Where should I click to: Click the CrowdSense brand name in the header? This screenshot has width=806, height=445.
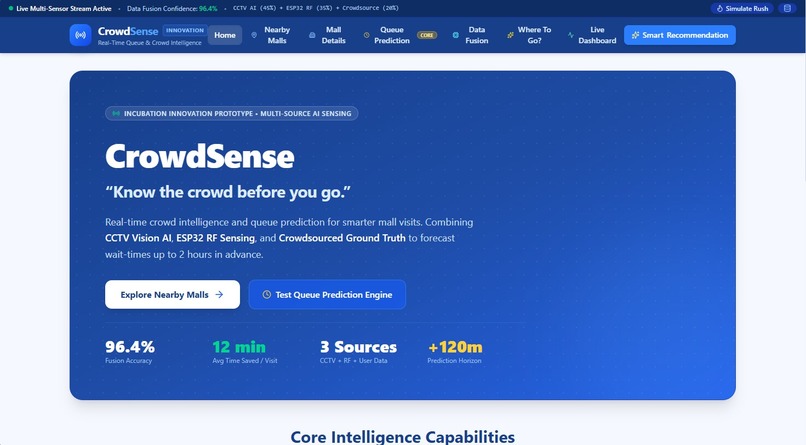(x=128, y=31)
